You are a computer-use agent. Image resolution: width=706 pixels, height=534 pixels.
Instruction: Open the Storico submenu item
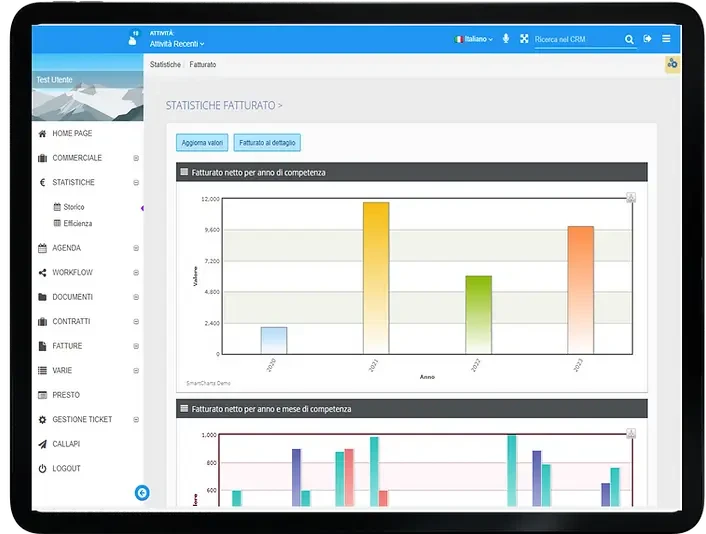click(x=74, y=207)
